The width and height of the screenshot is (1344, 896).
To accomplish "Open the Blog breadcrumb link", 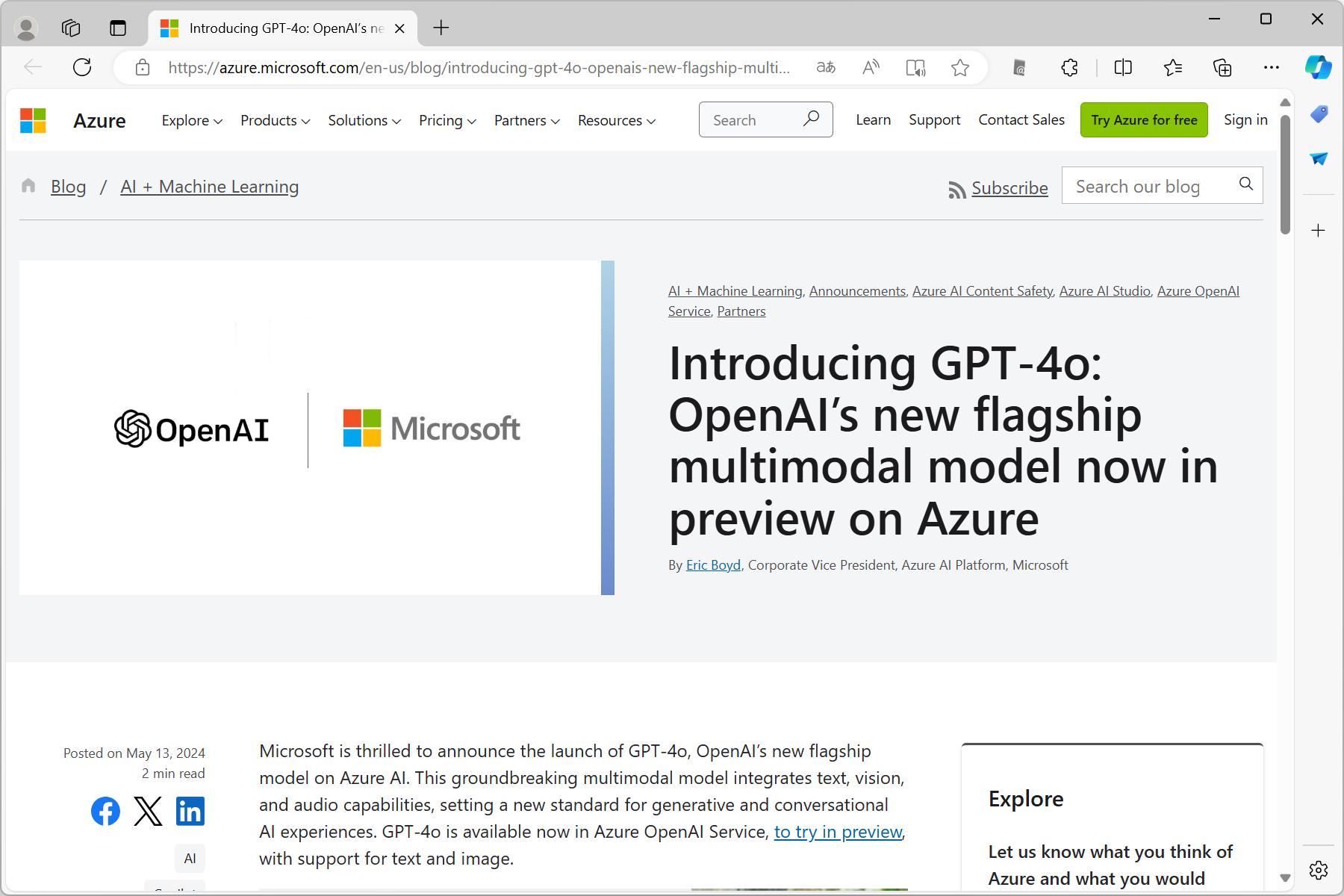I will (x=68, y=187).
